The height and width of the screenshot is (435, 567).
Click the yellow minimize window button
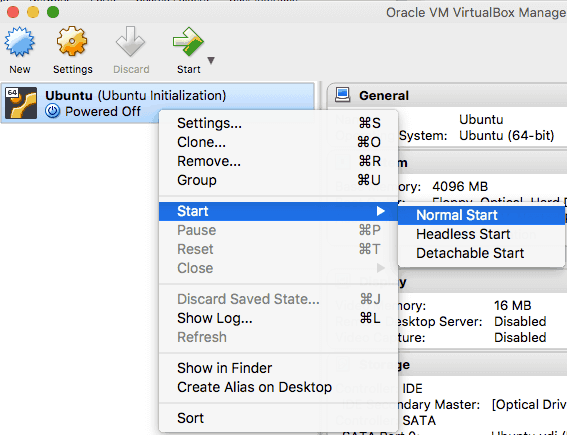tap(33, 12)
